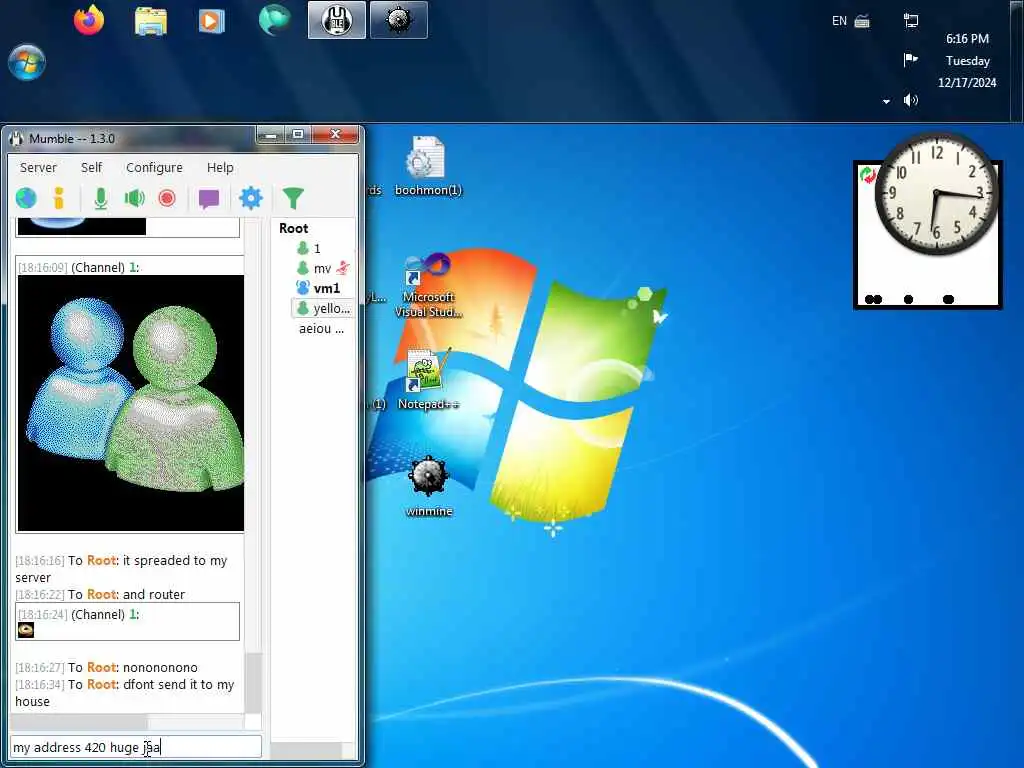
Task: Click the 'it spreaded to my server' message
Action: click(x=121, y=569)
